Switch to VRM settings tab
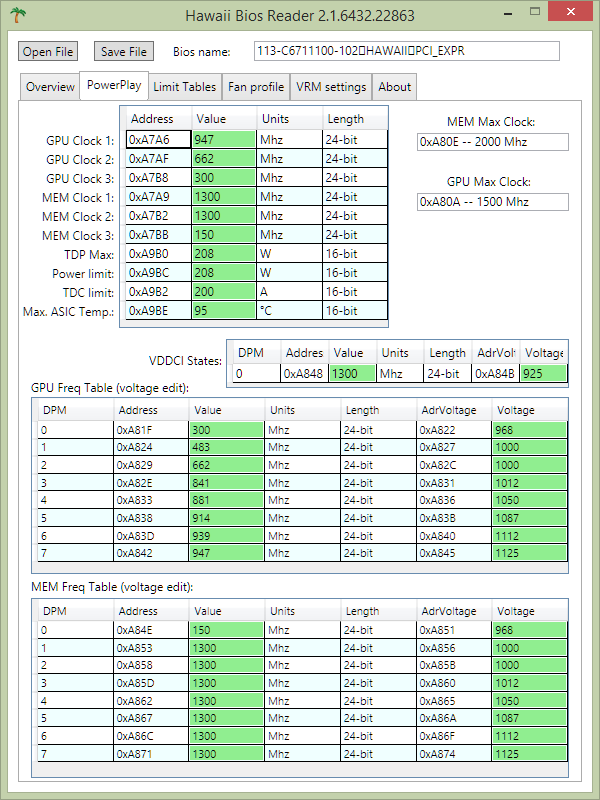The image size is (600, 800). pos(331,87)
